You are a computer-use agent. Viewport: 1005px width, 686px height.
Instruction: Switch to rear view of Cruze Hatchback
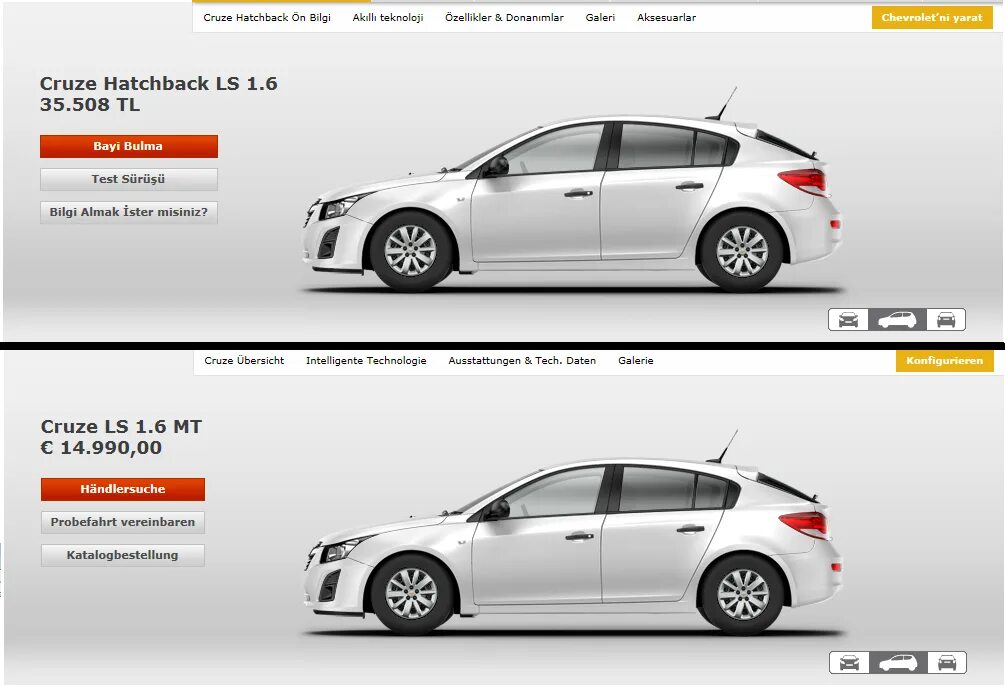click(x=946, y=320)
